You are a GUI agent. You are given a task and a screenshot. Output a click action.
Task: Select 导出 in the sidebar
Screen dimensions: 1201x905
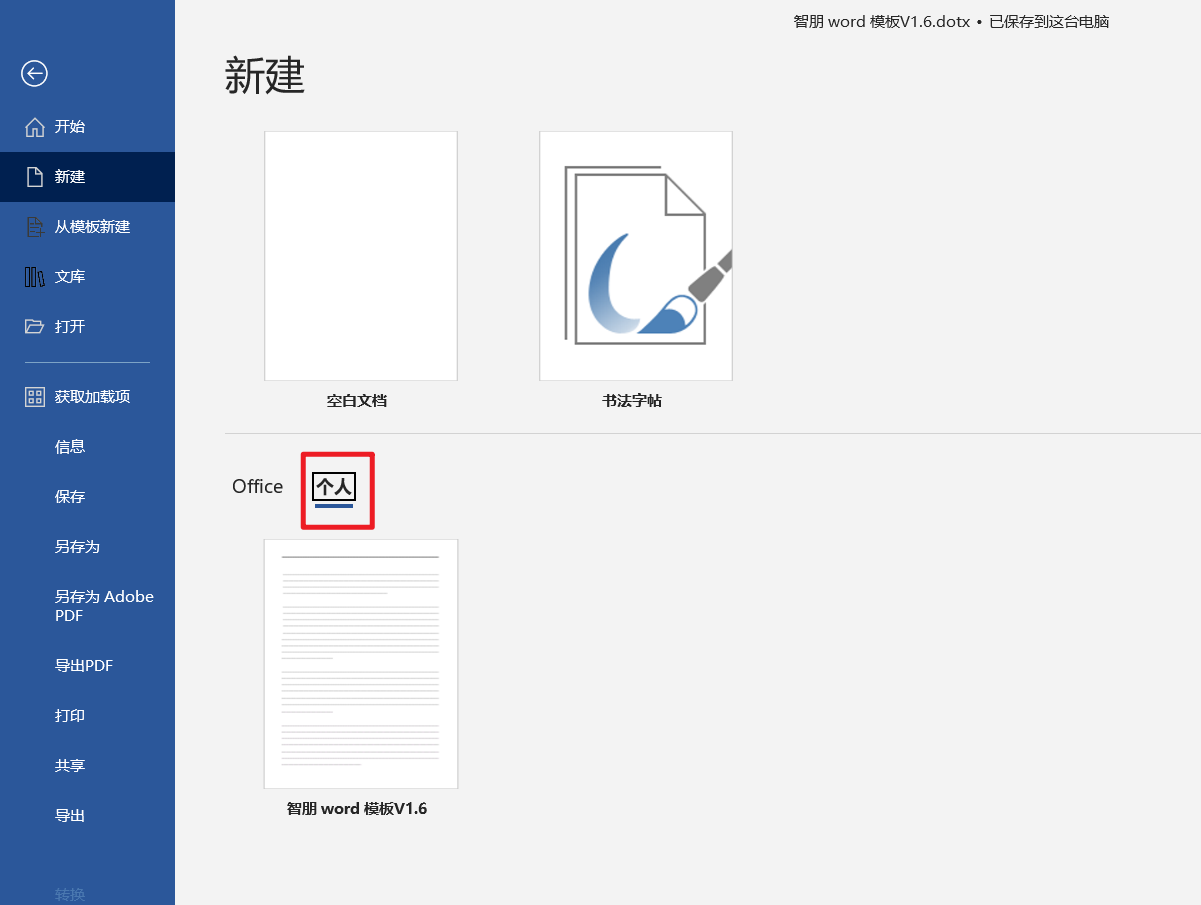(70, 816)
